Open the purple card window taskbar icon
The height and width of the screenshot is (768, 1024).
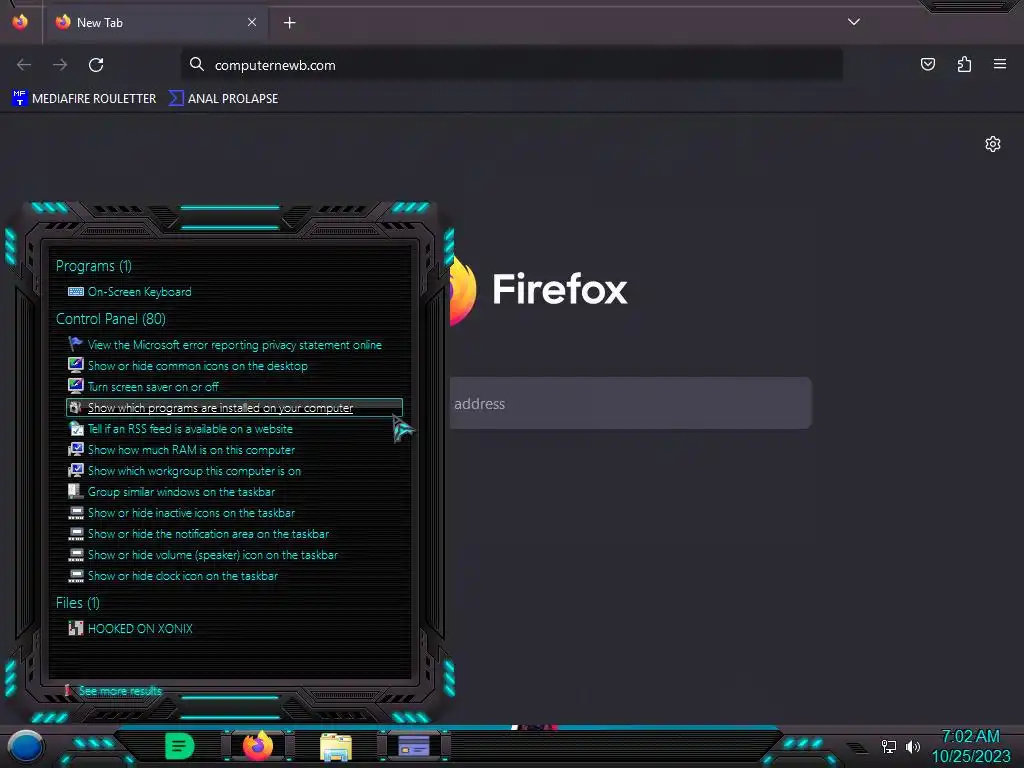pos(414,746)
